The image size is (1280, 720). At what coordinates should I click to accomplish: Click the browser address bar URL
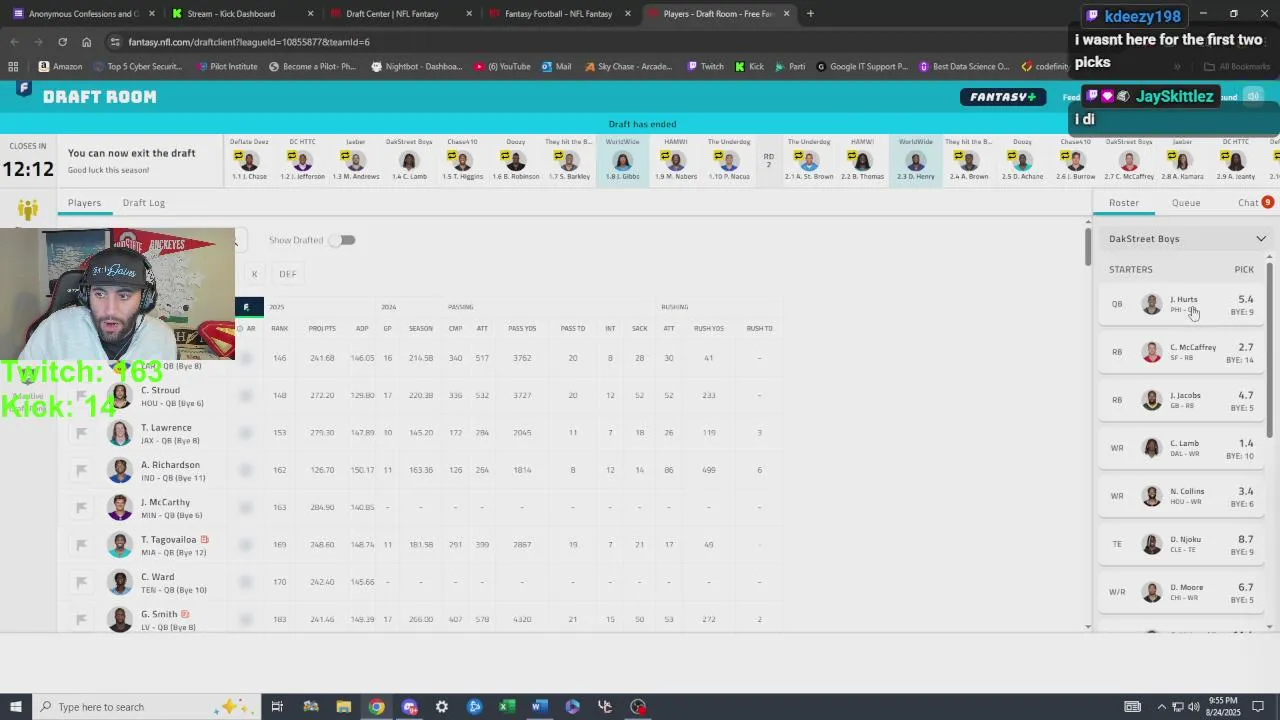[249, 42]
